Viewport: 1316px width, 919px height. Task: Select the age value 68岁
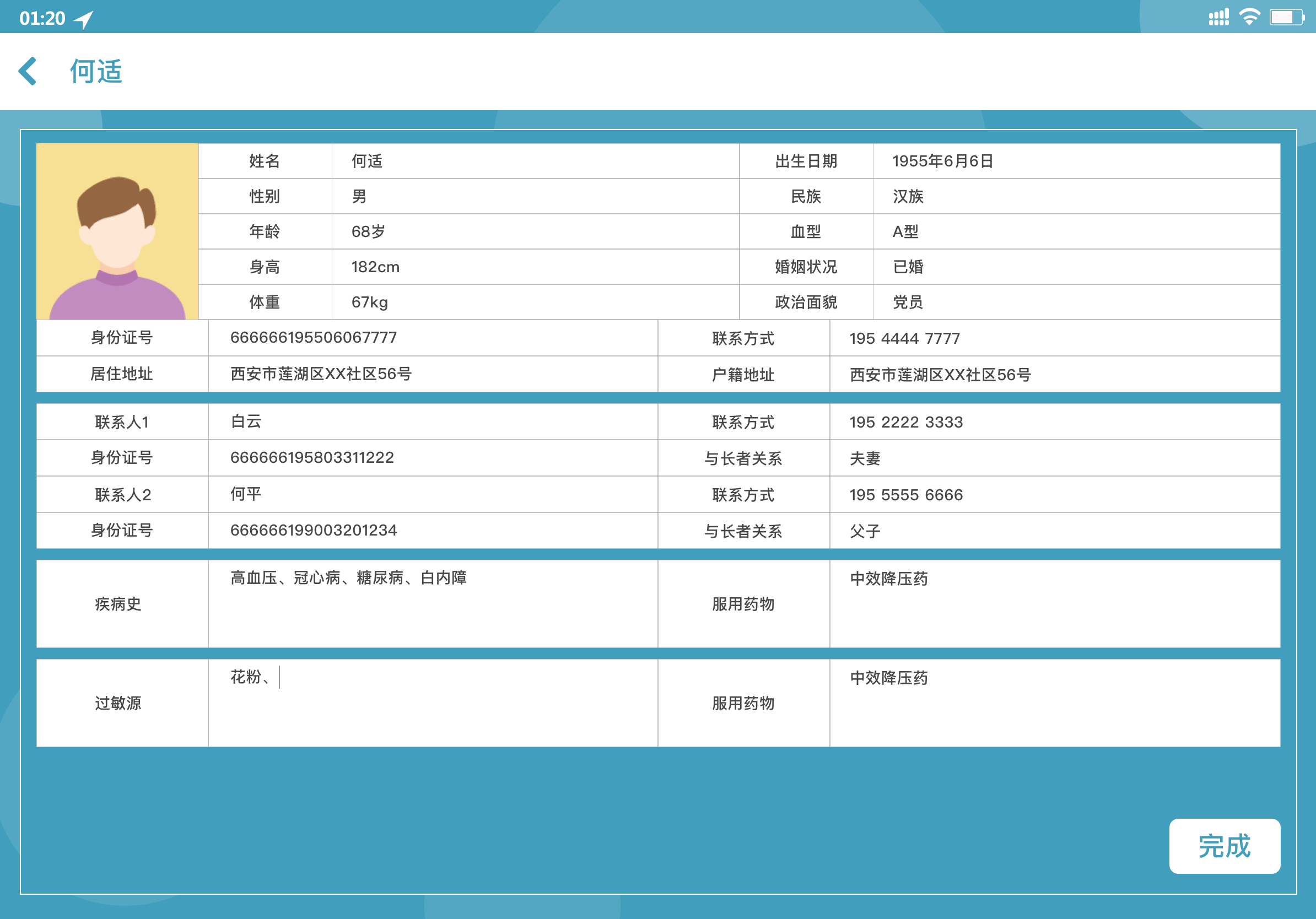tap(368, 231)
